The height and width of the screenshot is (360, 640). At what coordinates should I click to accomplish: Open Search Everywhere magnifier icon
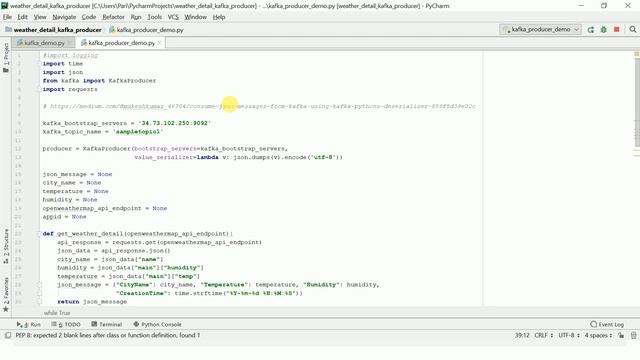[x=633, y=29]
